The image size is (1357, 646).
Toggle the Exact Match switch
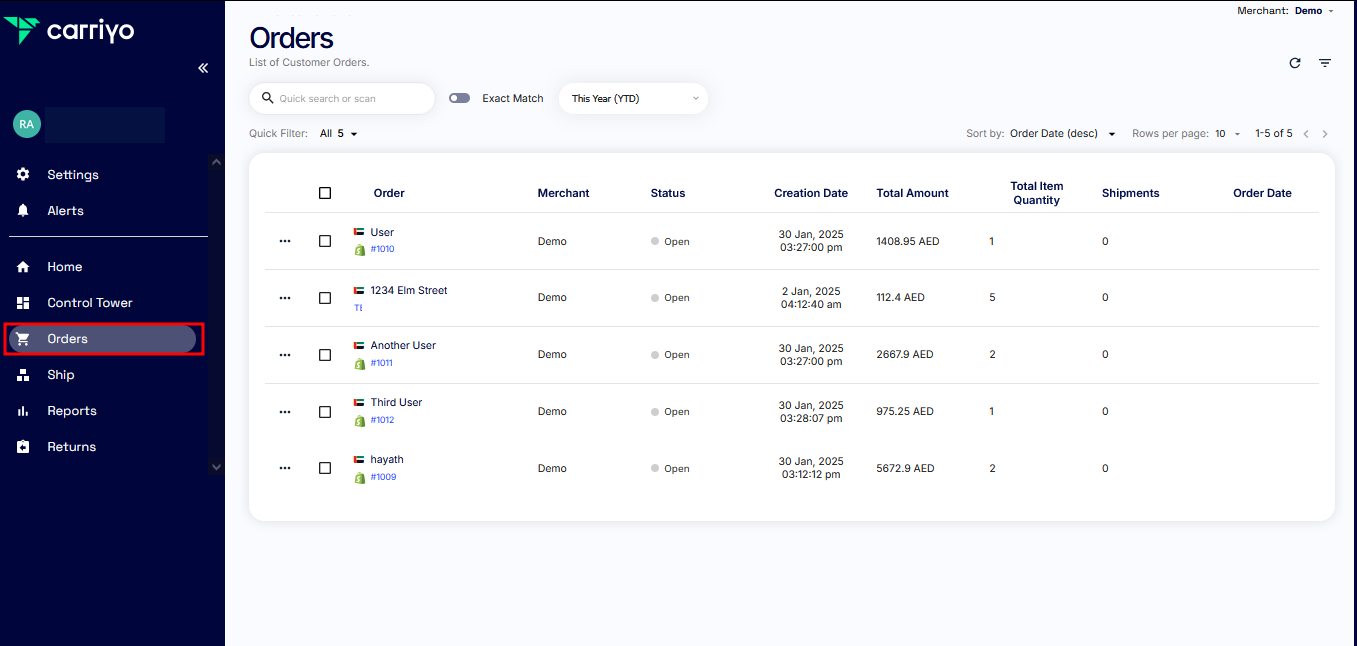[x=459, y=98]
